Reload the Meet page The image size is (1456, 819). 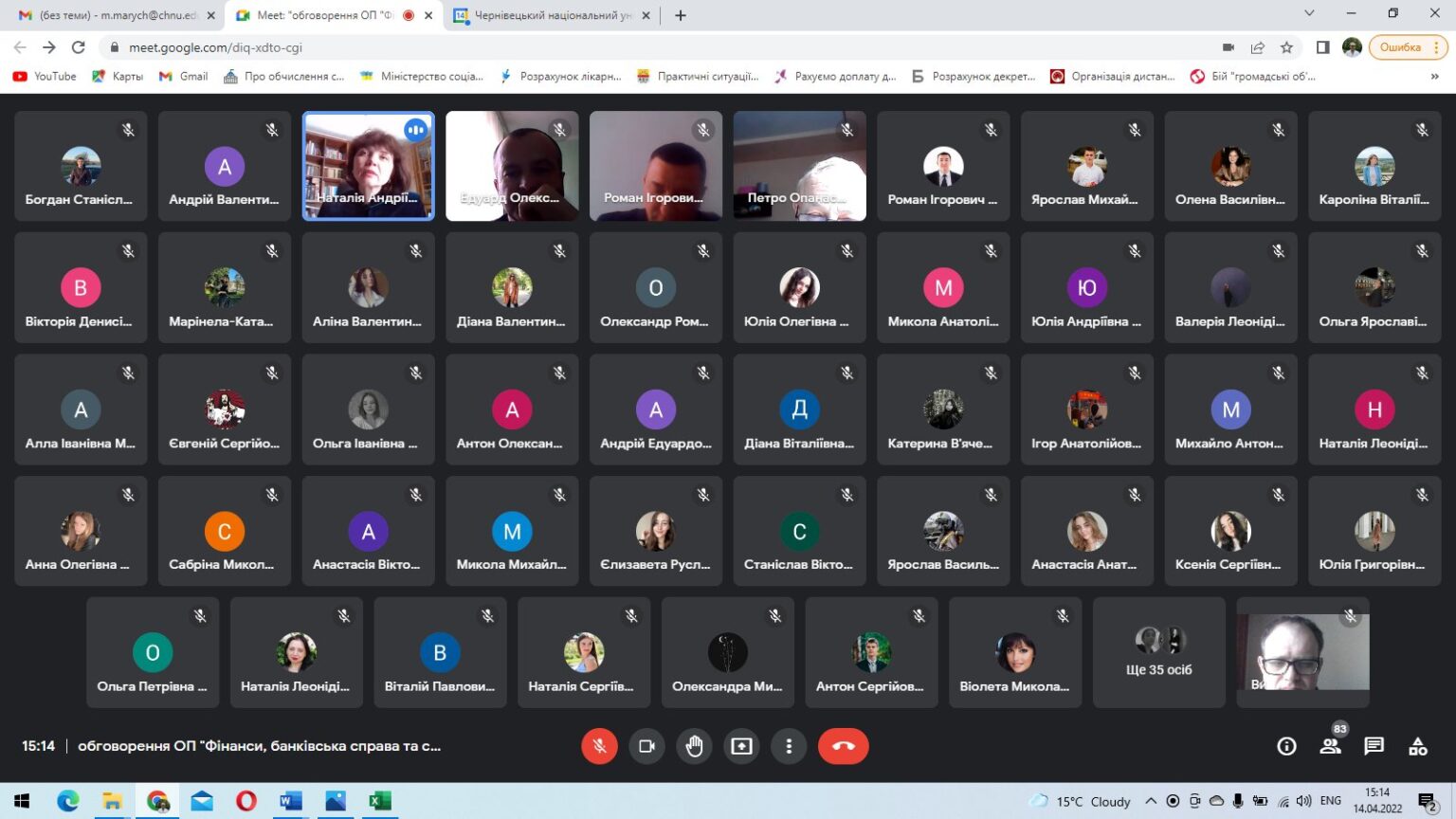tap(79, 47)
